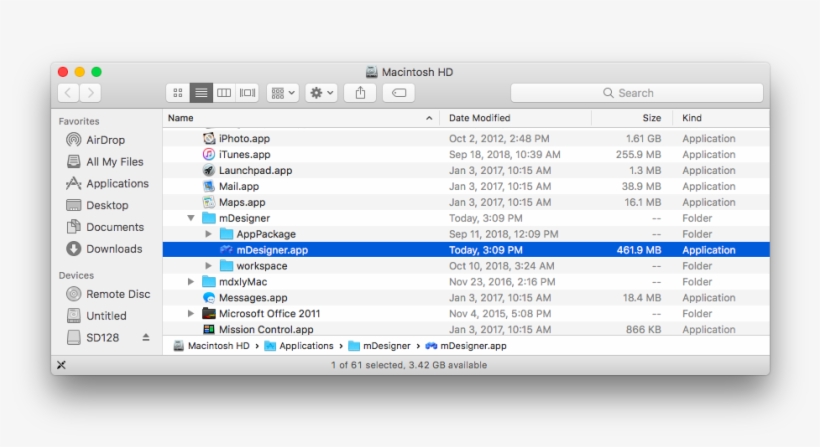Collapse the mDesigner folder
This screenshot has width=820, height=447.
(191, 218)
